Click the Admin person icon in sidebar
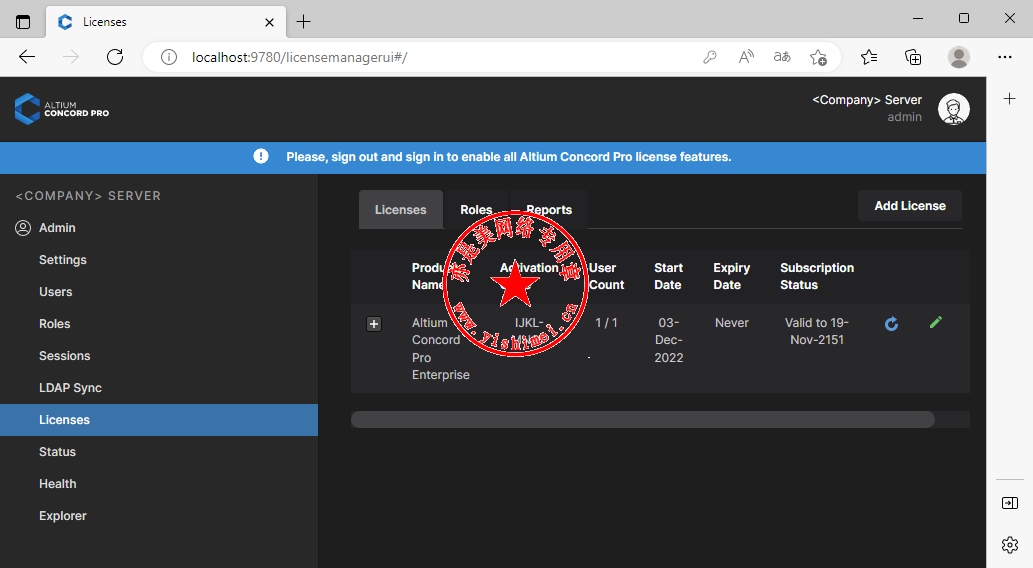Viewport: 1033px width, 568px height. coord(23,228)
